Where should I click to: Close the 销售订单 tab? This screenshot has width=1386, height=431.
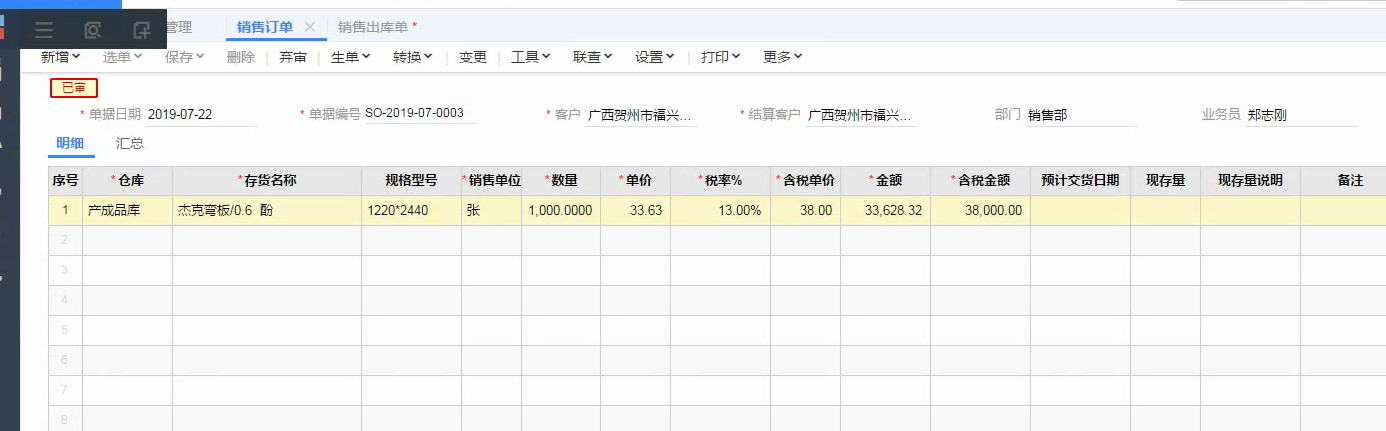(310, 27)
